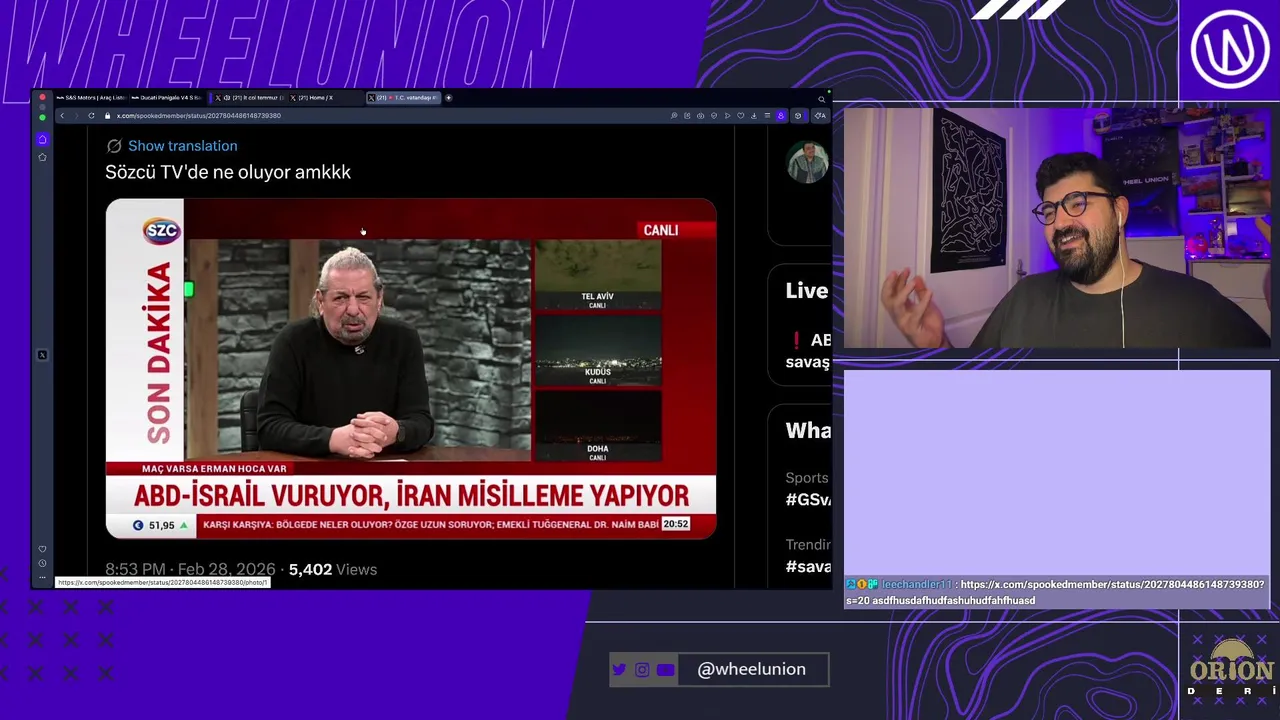Viewport: 1280px width, 720px height.
Task: Click the profile avatar in right column
Action: 807,162
